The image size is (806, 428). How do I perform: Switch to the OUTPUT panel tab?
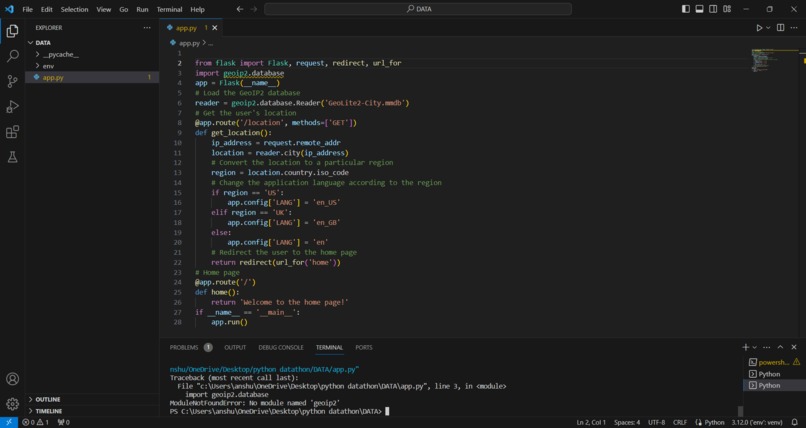point(235,347)
